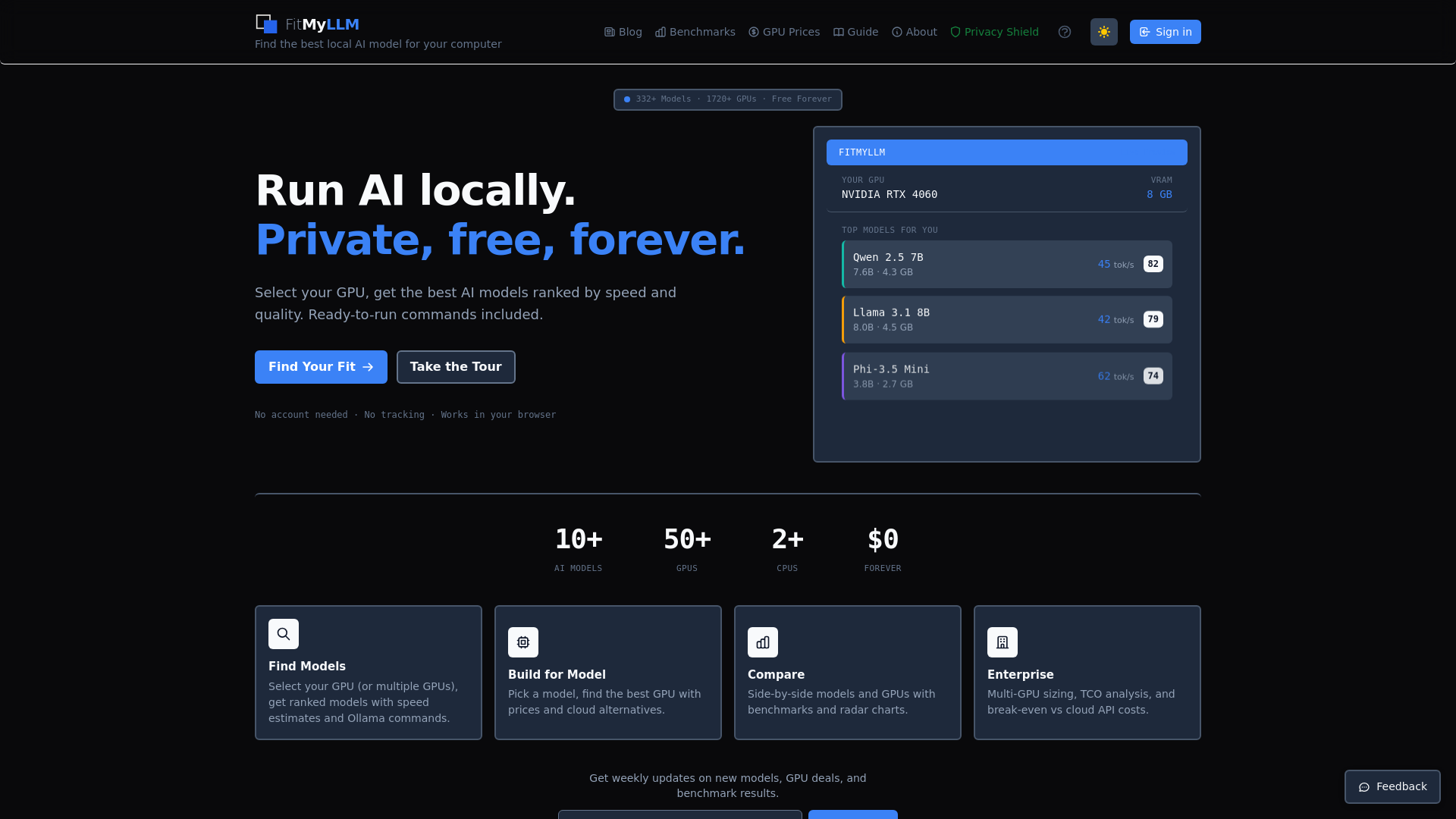This screenshot has height=819, width=1456.
Task: Click the FITMYLLM blue panel header
Action: (x=1007, y=152)
